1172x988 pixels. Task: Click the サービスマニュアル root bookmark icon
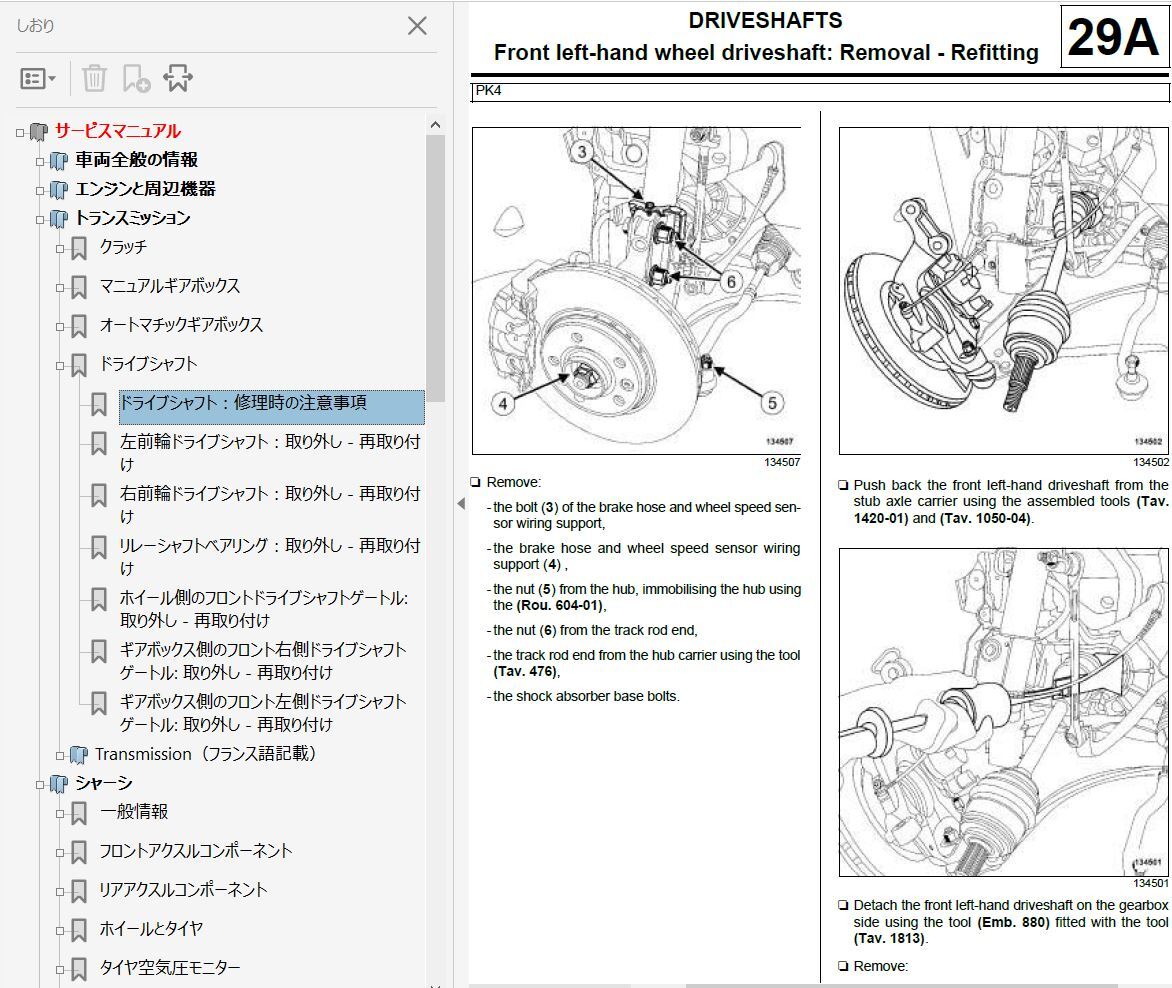click(39, 131)
